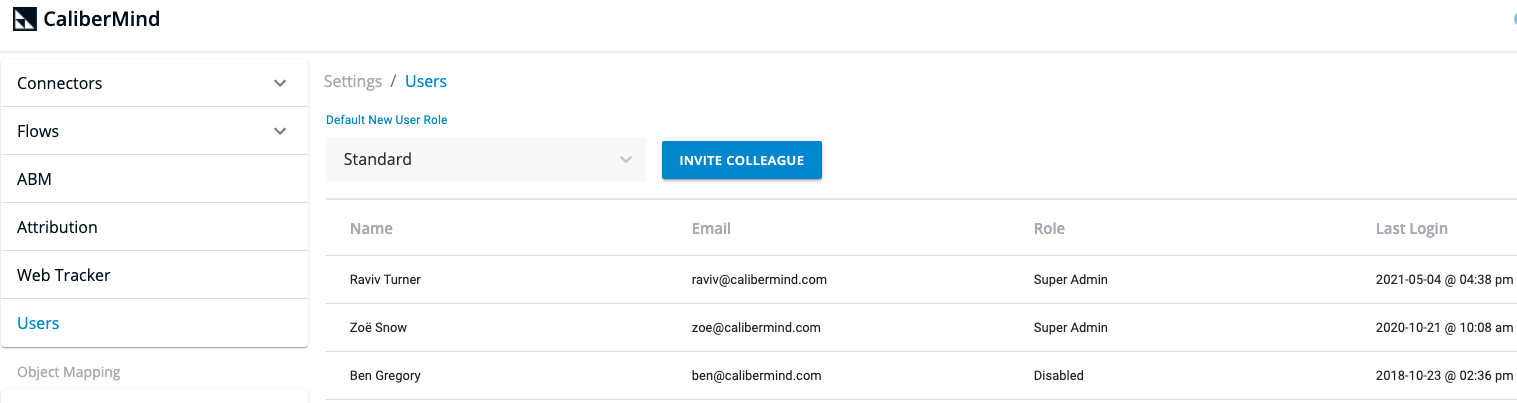1517x403 pixels.
Task: Sort by the Name column header
Action: click(x=371, y=228)
